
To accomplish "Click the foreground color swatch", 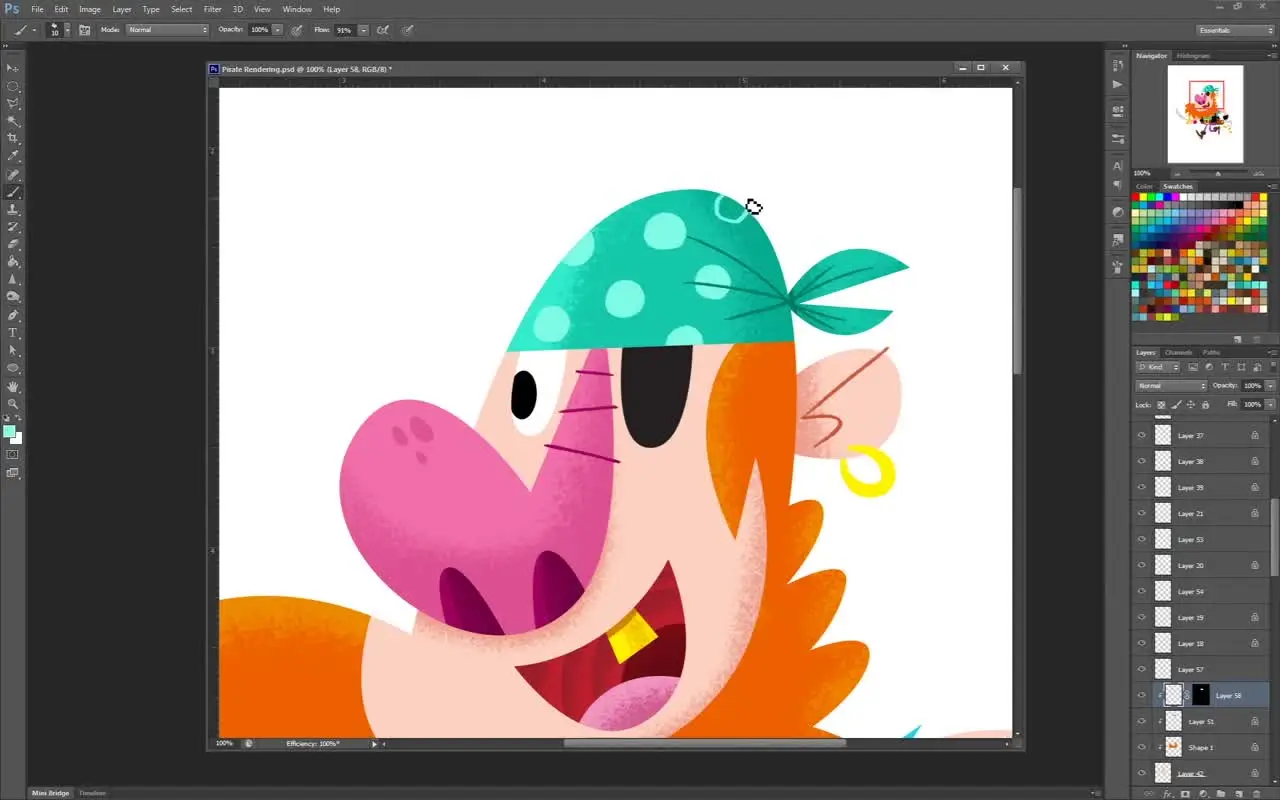I will (x=9, y=431).
